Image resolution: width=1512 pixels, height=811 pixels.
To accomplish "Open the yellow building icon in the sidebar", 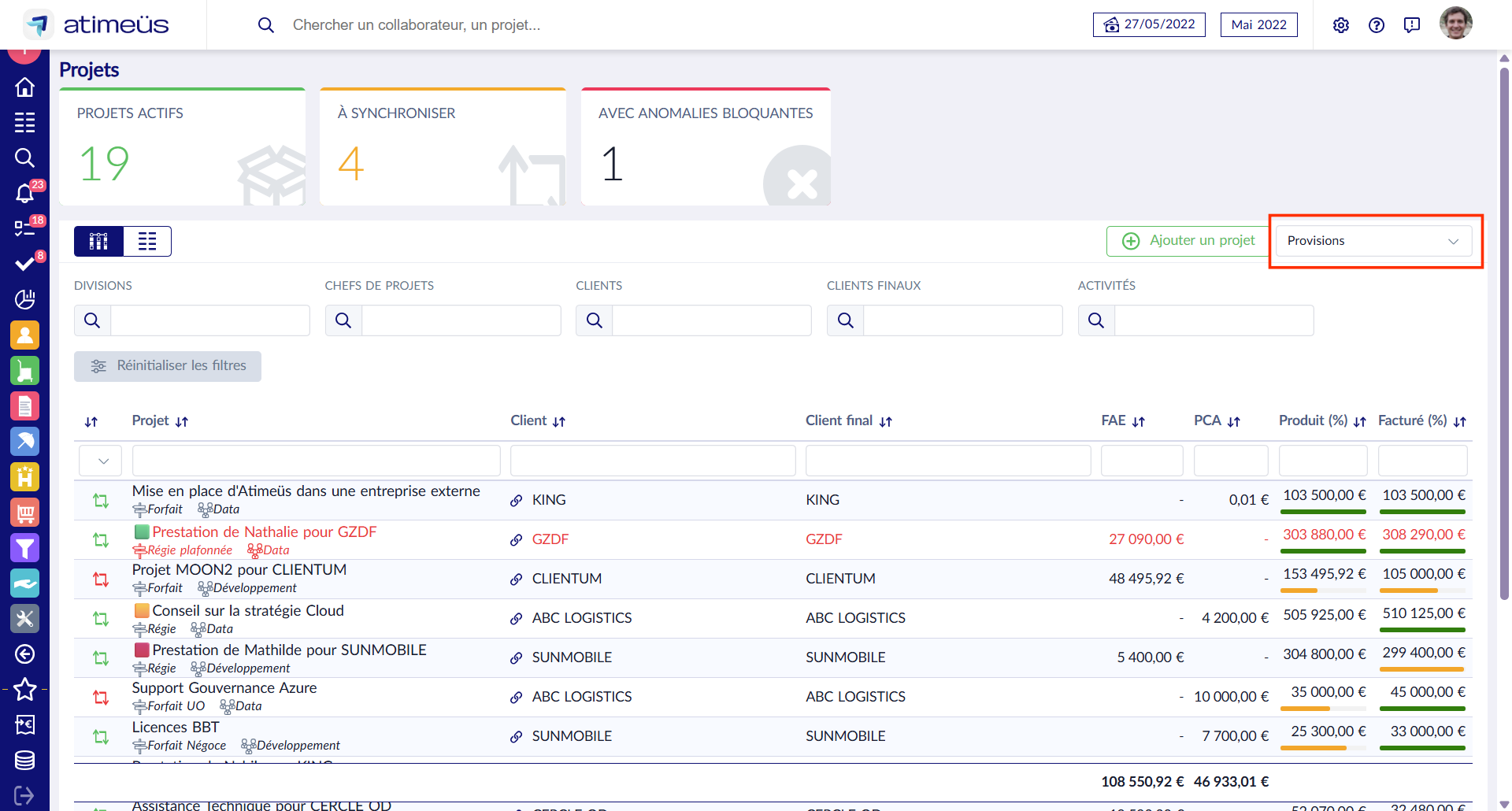I will pos(24,476).
